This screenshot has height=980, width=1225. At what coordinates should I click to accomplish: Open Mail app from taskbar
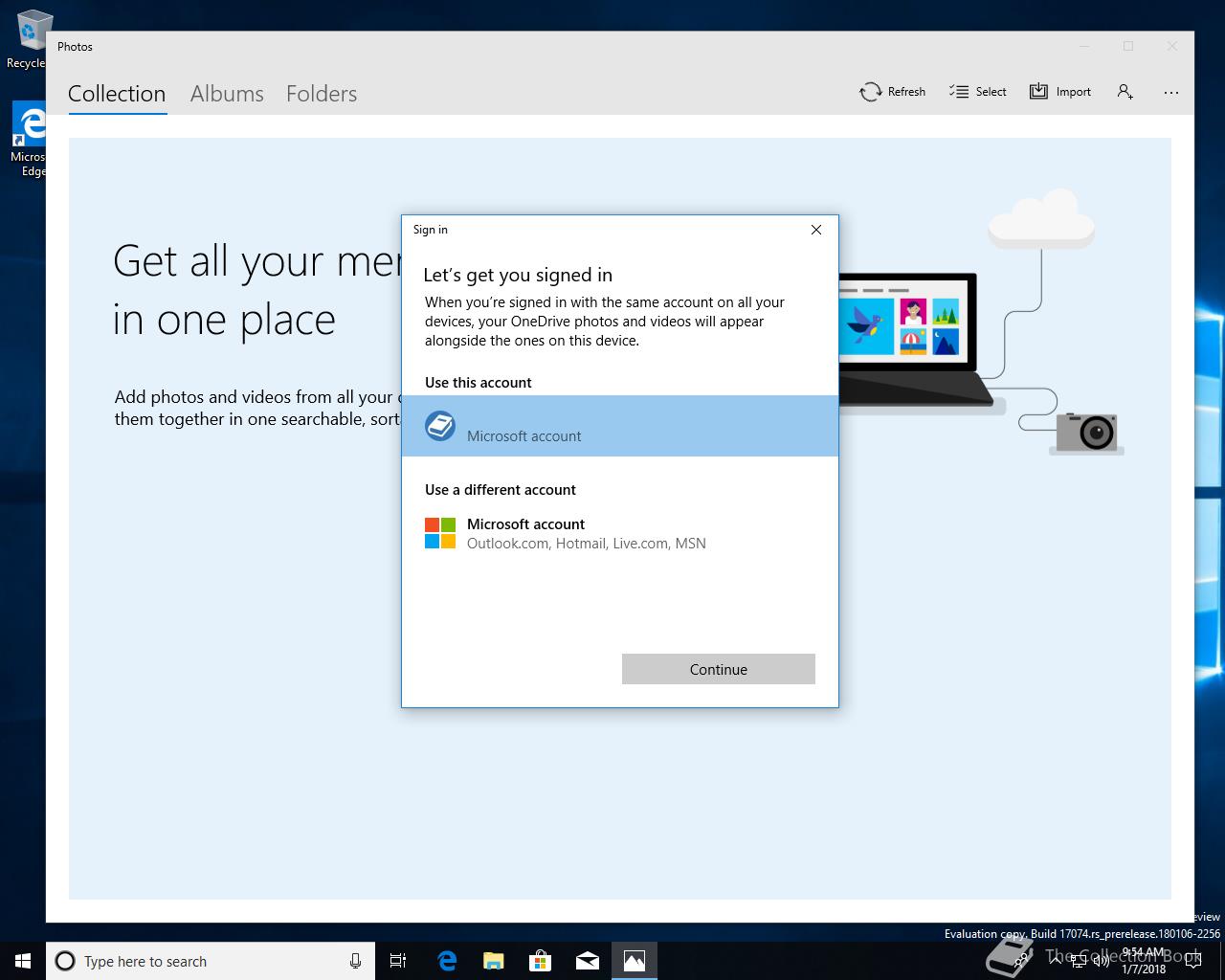click(x=588, y=961)
